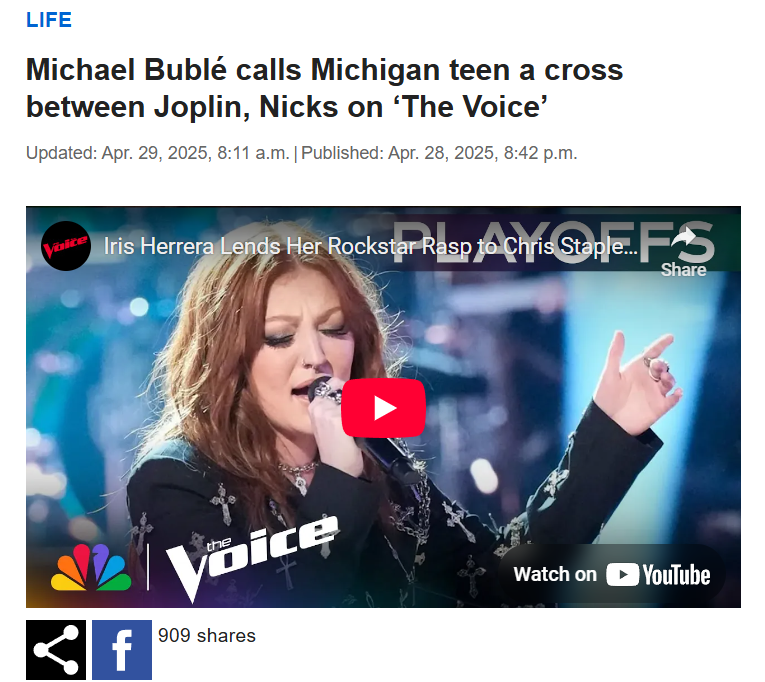The height and width of the screenshot is (682, 765).
Task: Click the Michael Bublé article headline
Action: (x=324, y=88)
